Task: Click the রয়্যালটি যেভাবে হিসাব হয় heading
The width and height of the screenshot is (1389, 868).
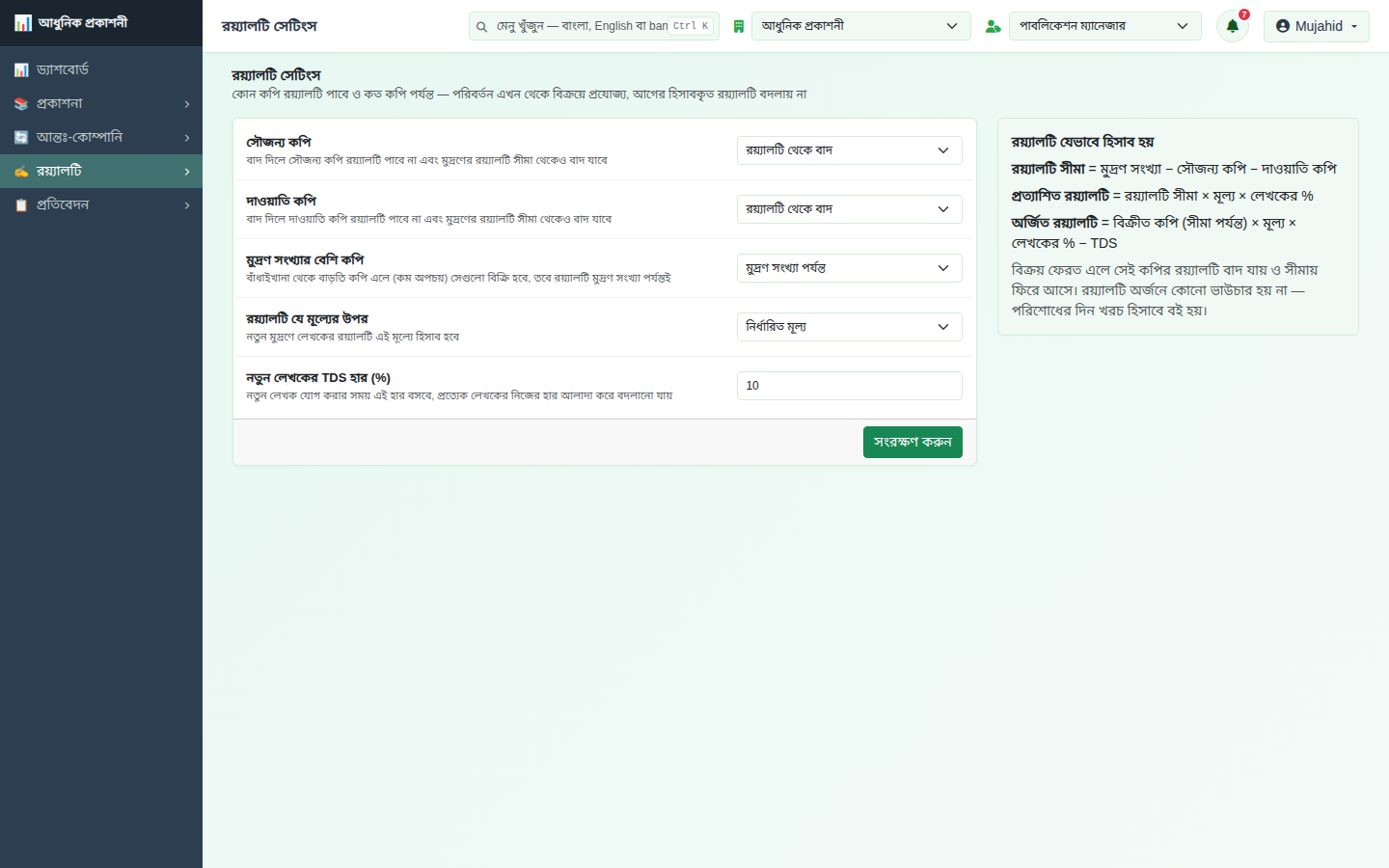Action: pos(1082,142)
